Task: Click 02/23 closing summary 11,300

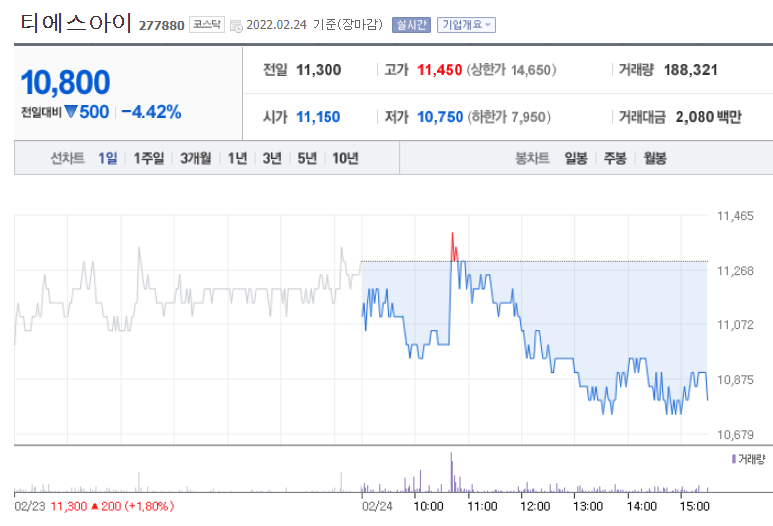Action: [x=69, y=506]
